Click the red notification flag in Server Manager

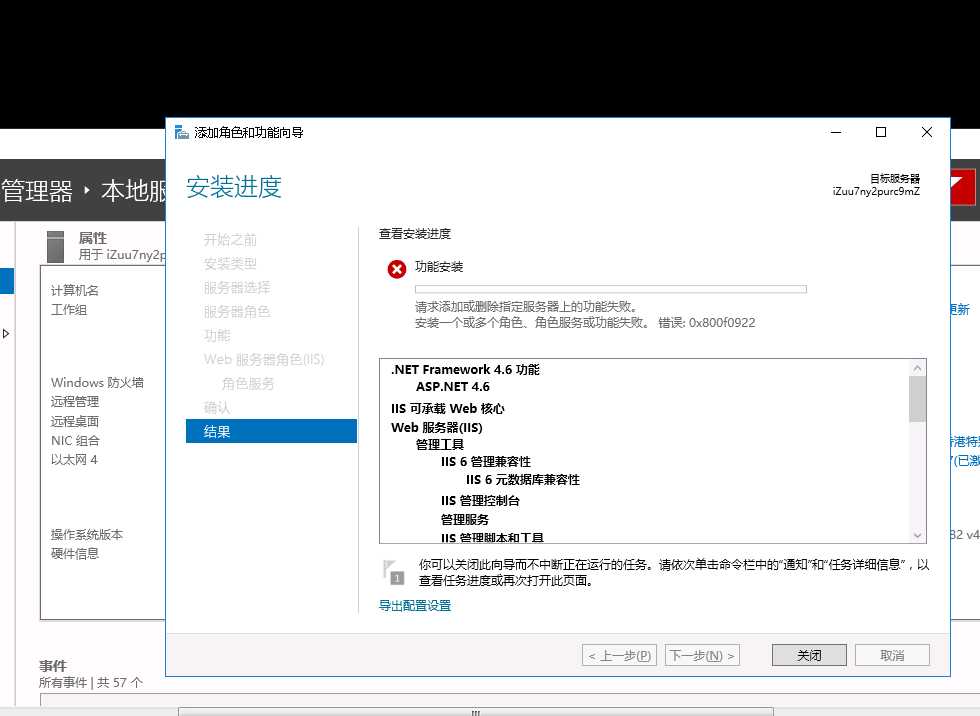coord(963,187)
